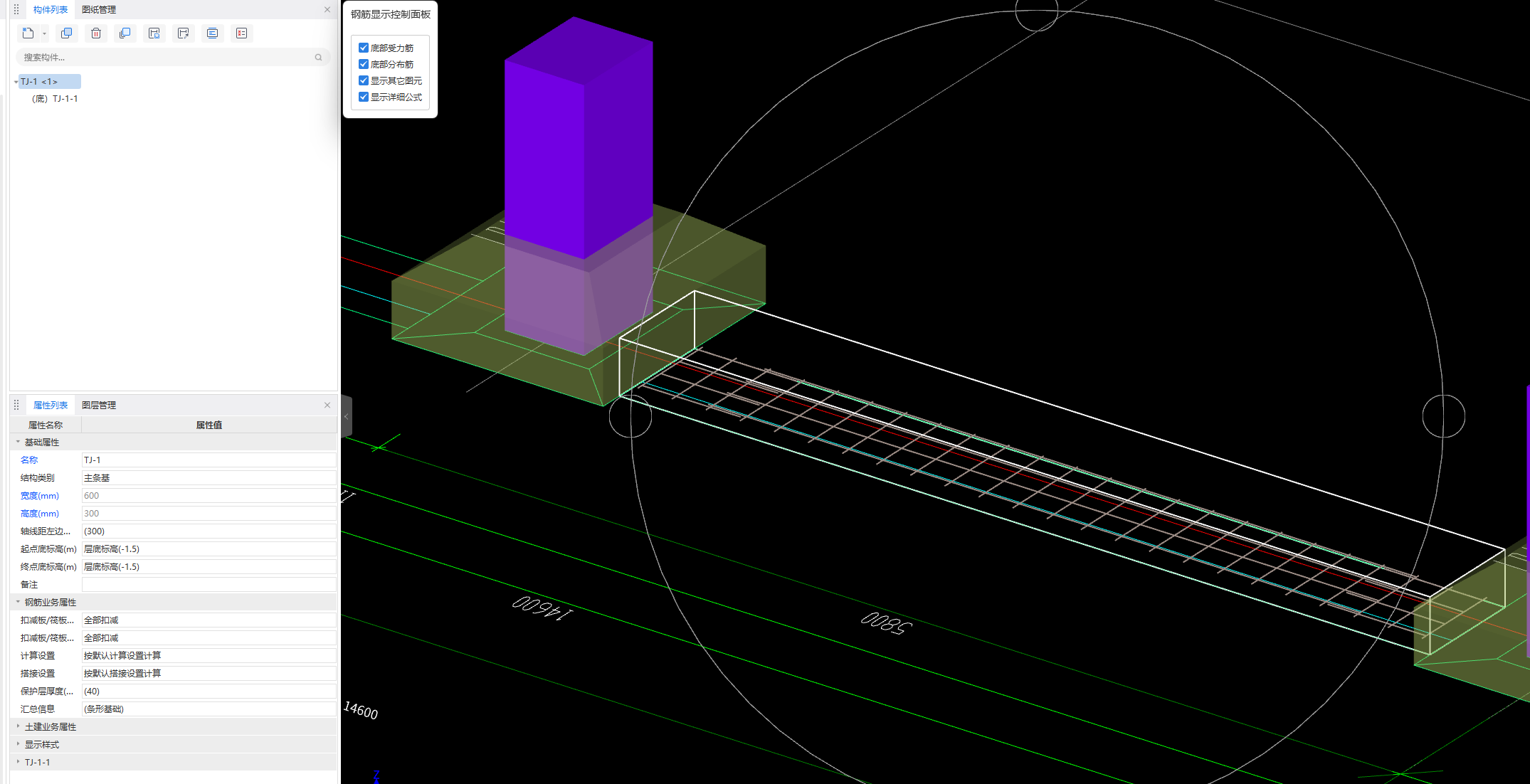Image resolution: width=1530 pixels, height=784 pixels.
Task: Focus the 搜索构件 search field
Action: tap(173, 58)
